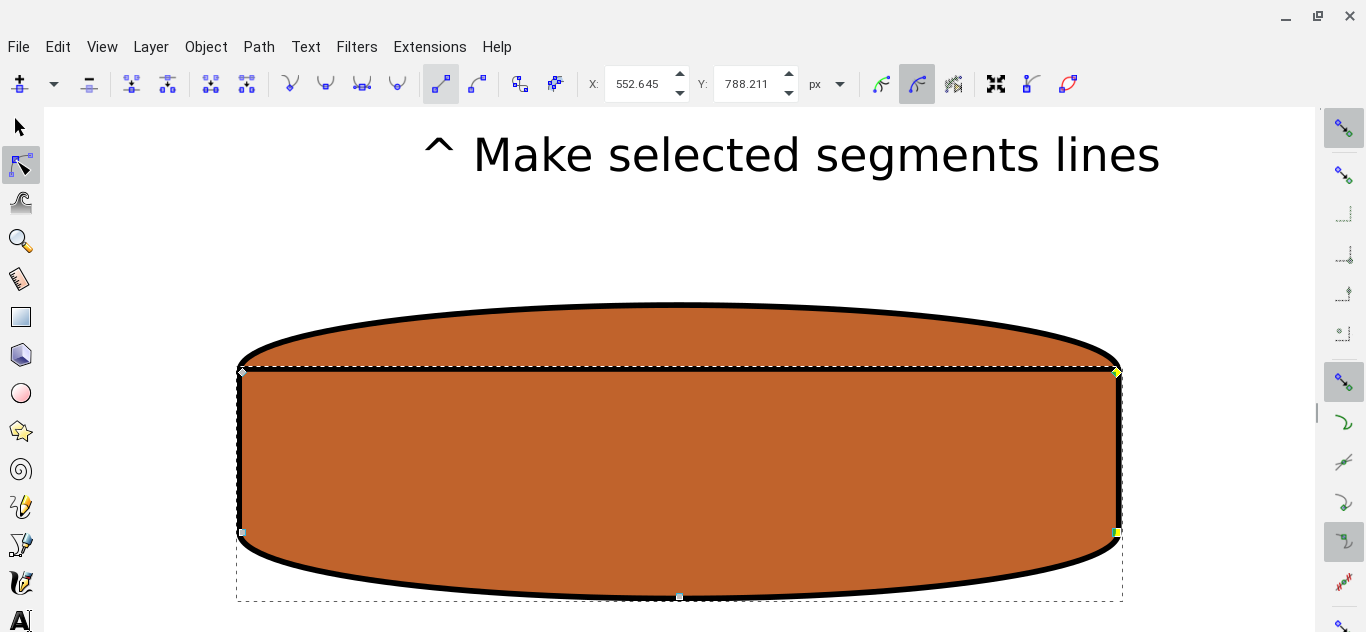The image size is (1366, 632).
Task: Toggle Snap to smooth nodes
Action: (1344, 541)
